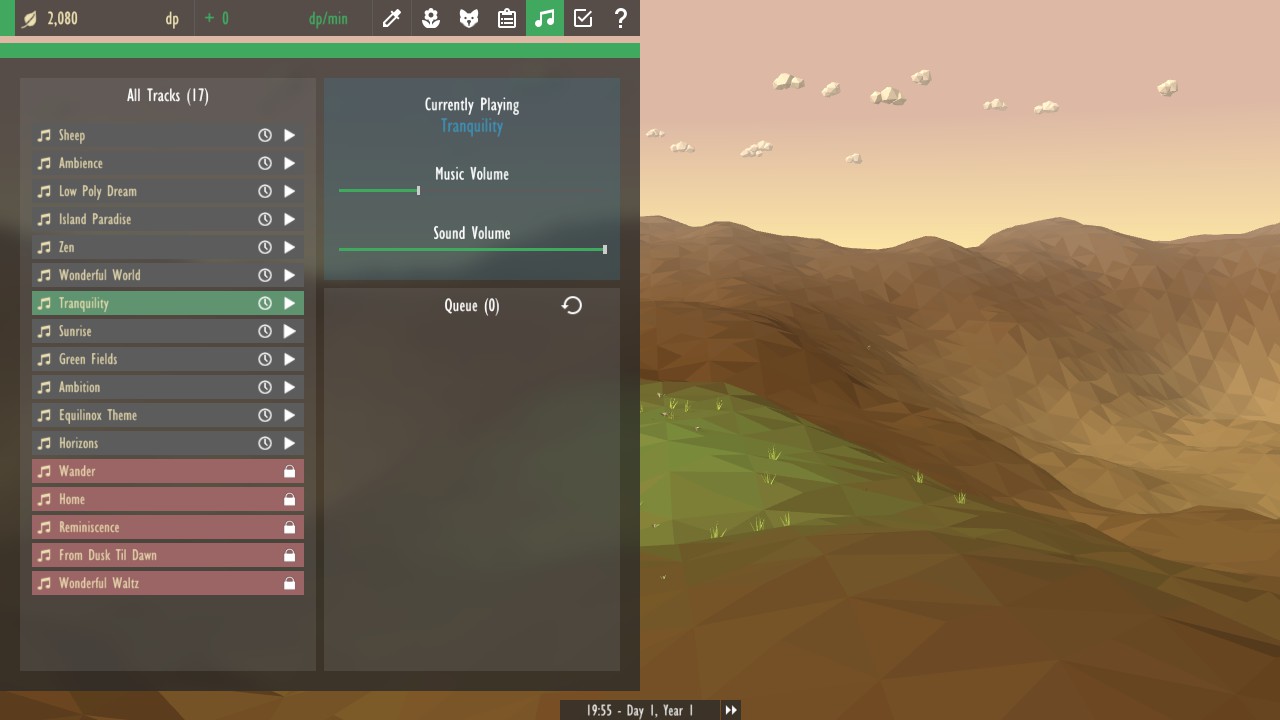Queue Low Poly Dream with clock icon
1280x720 pixels.
click(265, 191)
